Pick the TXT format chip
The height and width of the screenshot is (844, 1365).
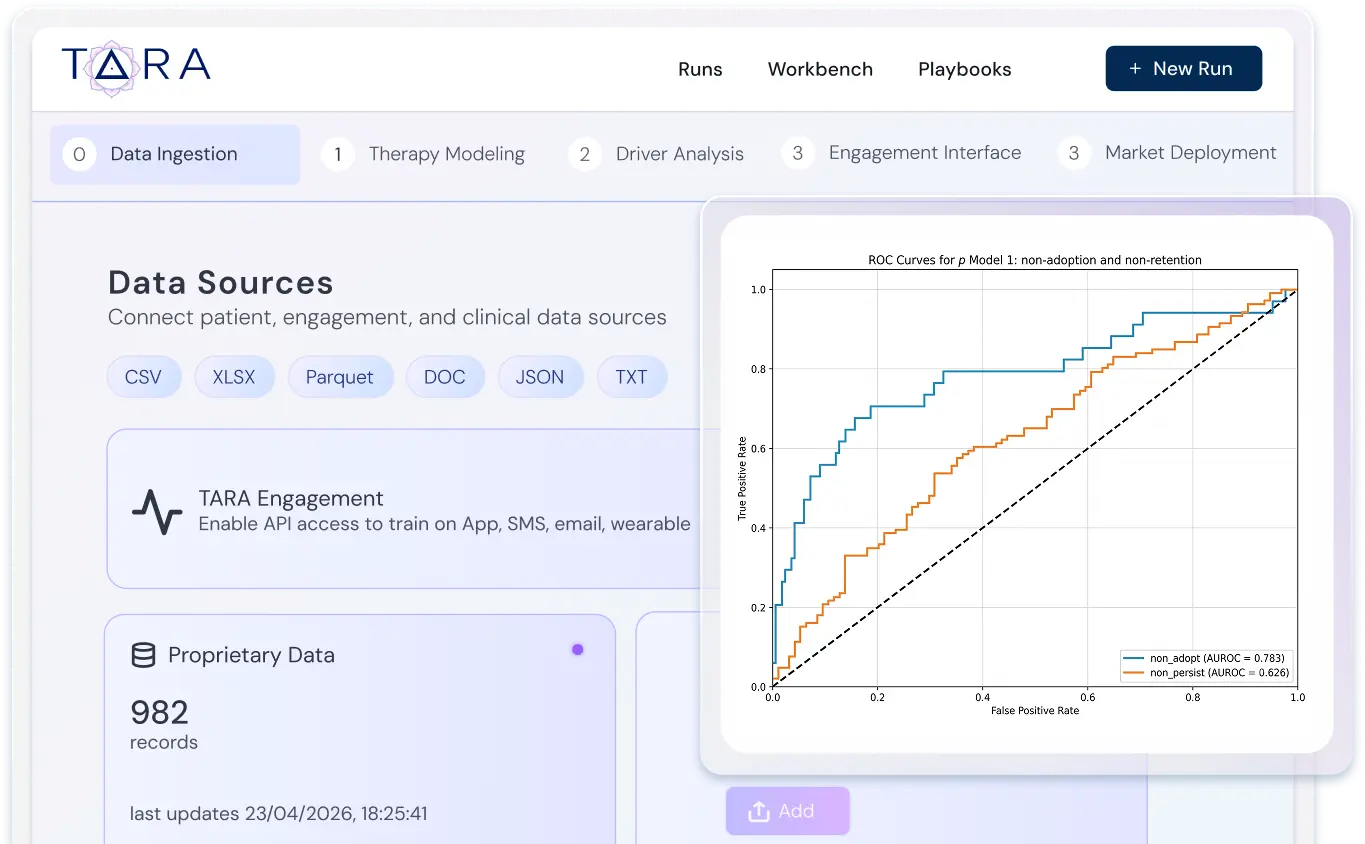tap(632, 377)
